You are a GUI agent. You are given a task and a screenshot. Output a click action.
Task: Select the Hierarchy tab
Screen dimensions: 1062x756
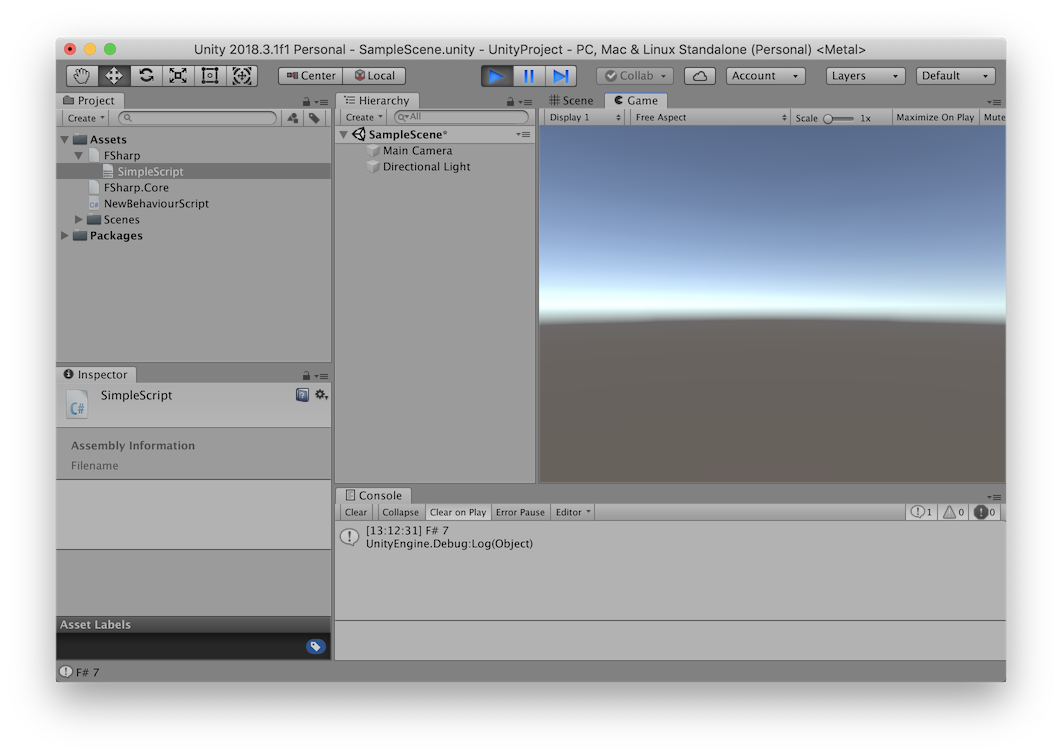click(377, 101)
